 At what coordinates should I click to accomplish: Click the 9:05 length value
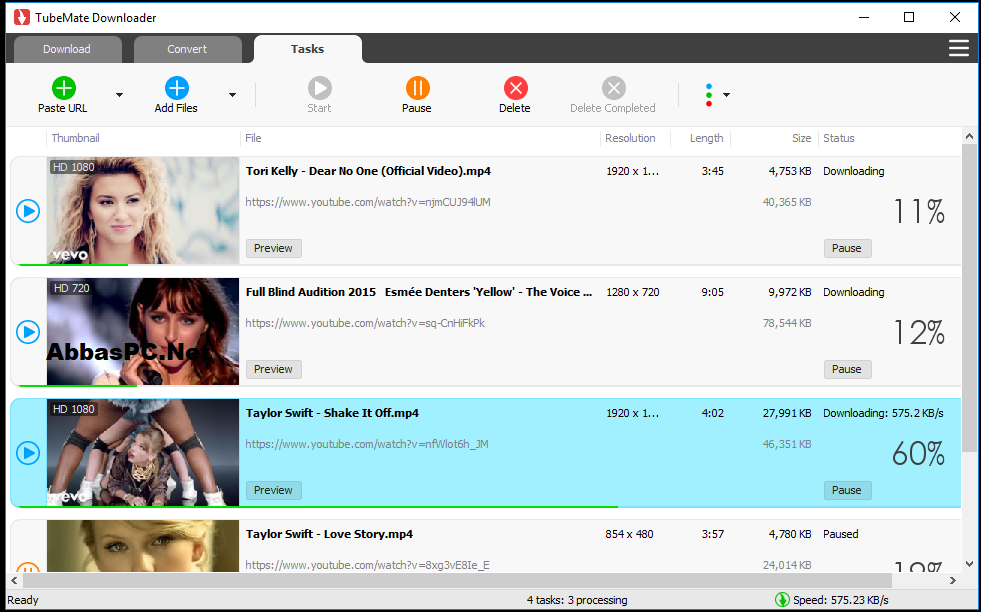pyautogui.click(x=713, y=292)
